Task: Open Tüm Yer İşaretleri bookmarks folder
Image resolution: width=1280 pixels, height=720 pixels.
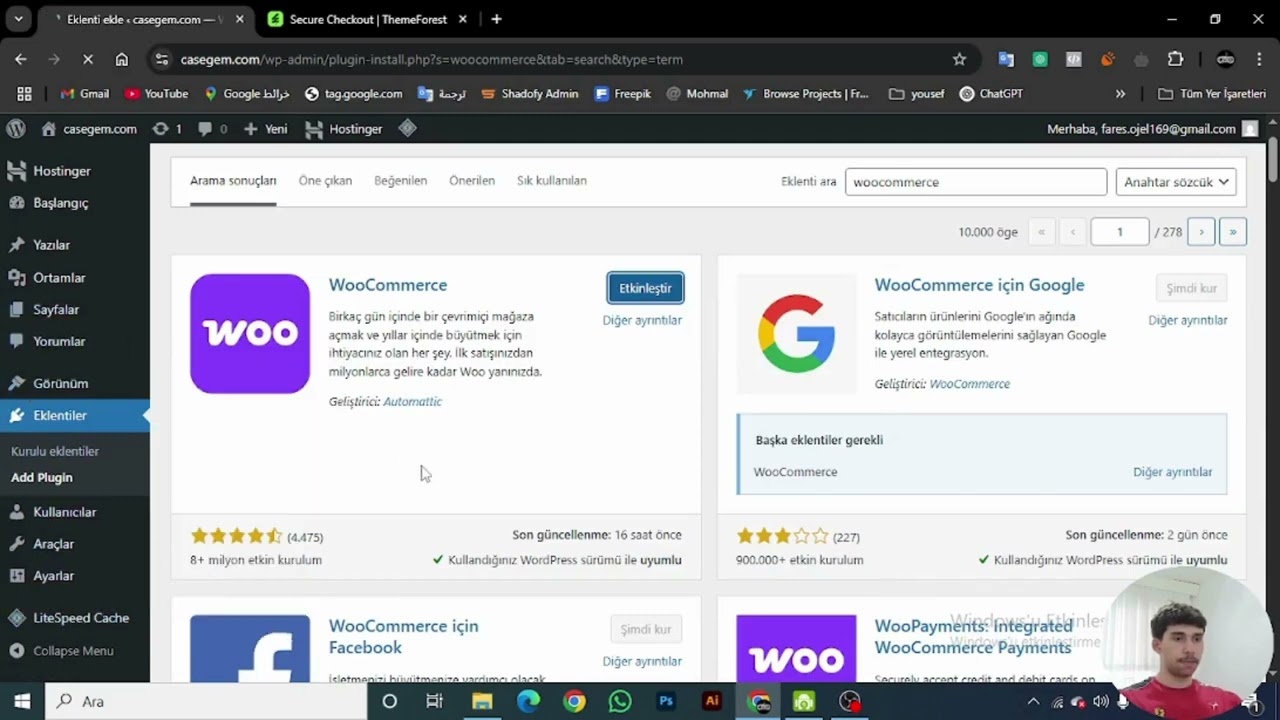Action: click(x=1211, y=94)
